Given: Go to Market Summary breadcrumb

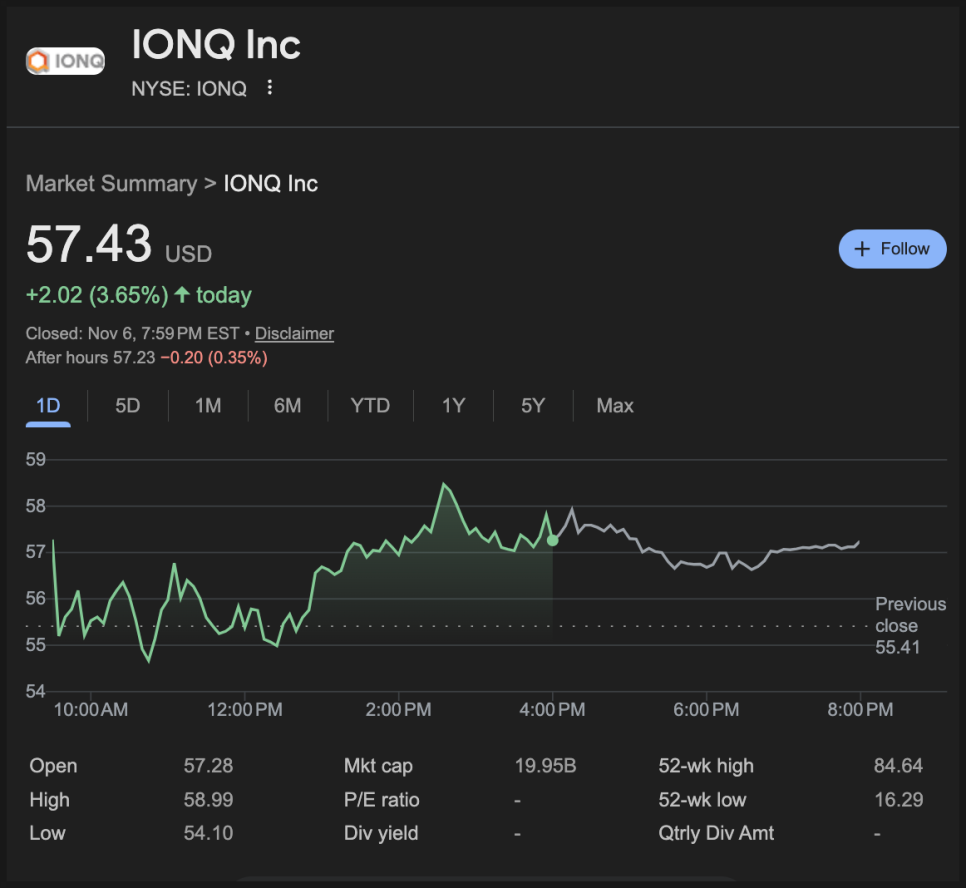Looking at the screenshot, I should pos(111,184).
